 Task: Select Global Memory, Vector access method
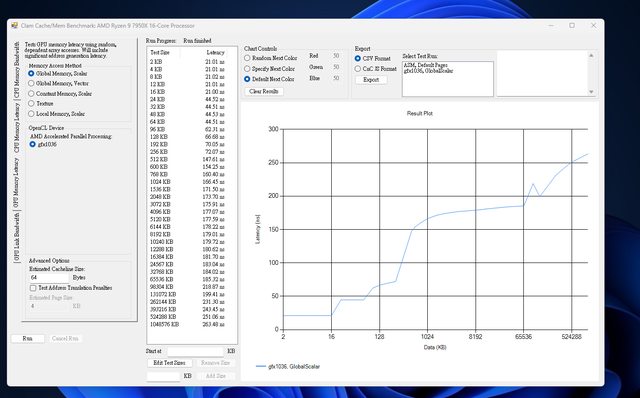(58, 83)
